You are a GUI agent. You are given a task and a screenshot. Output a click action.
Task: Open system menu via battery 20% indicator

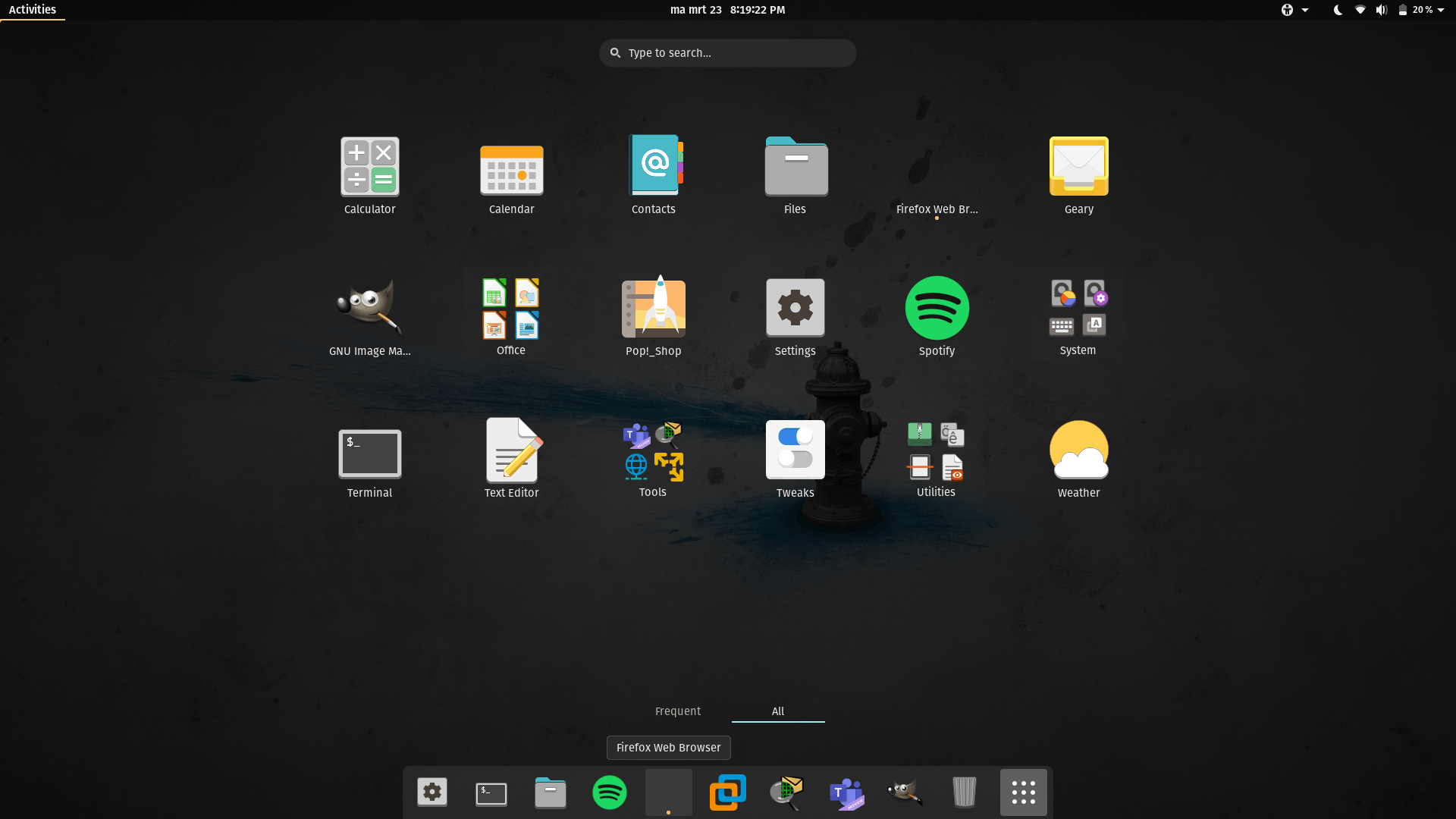point(1420,10)
